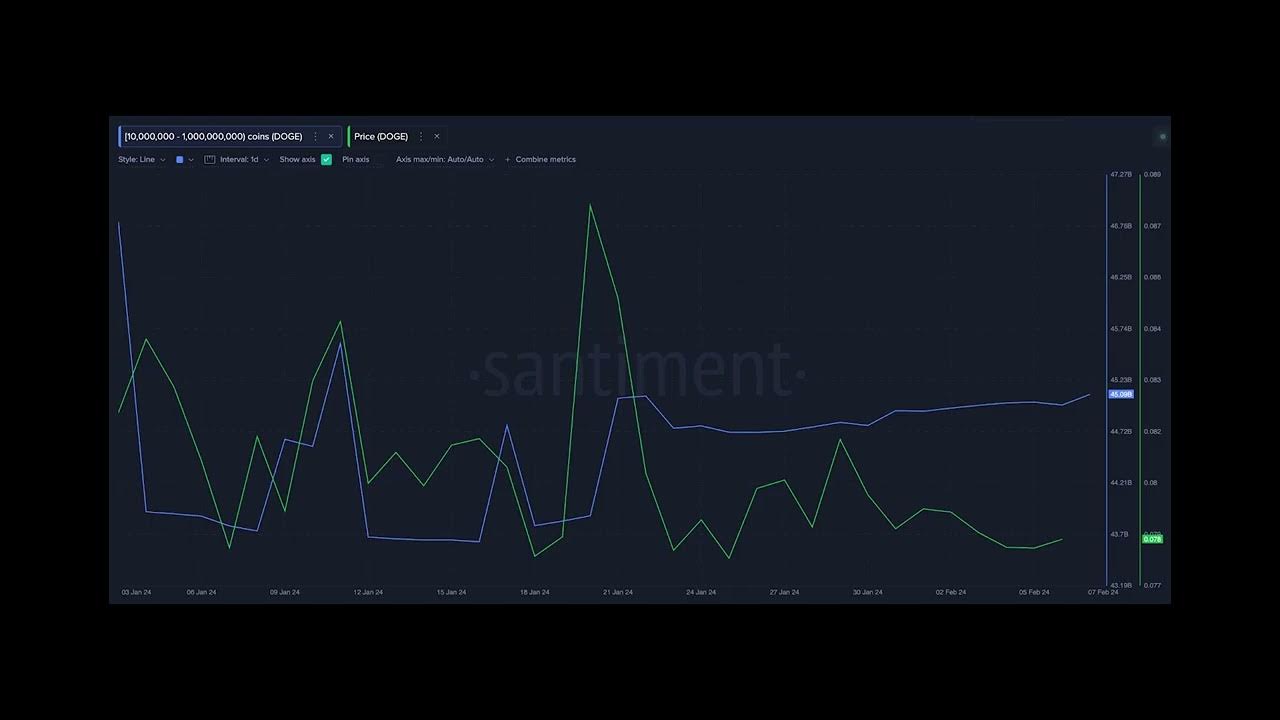Click the 30 Jan 24 date label

pos(867,592)
